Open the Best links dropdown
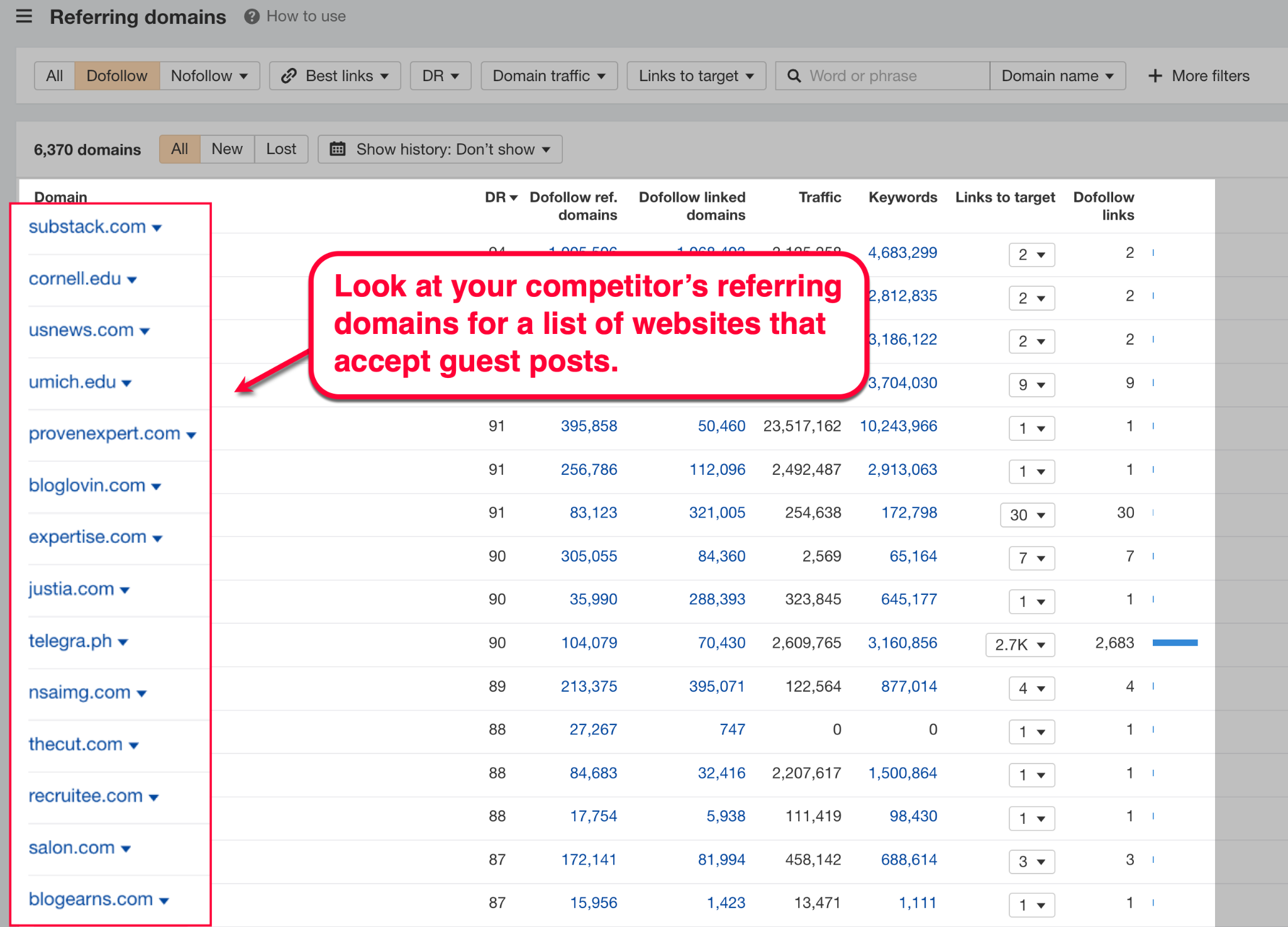 click(335, 76)
